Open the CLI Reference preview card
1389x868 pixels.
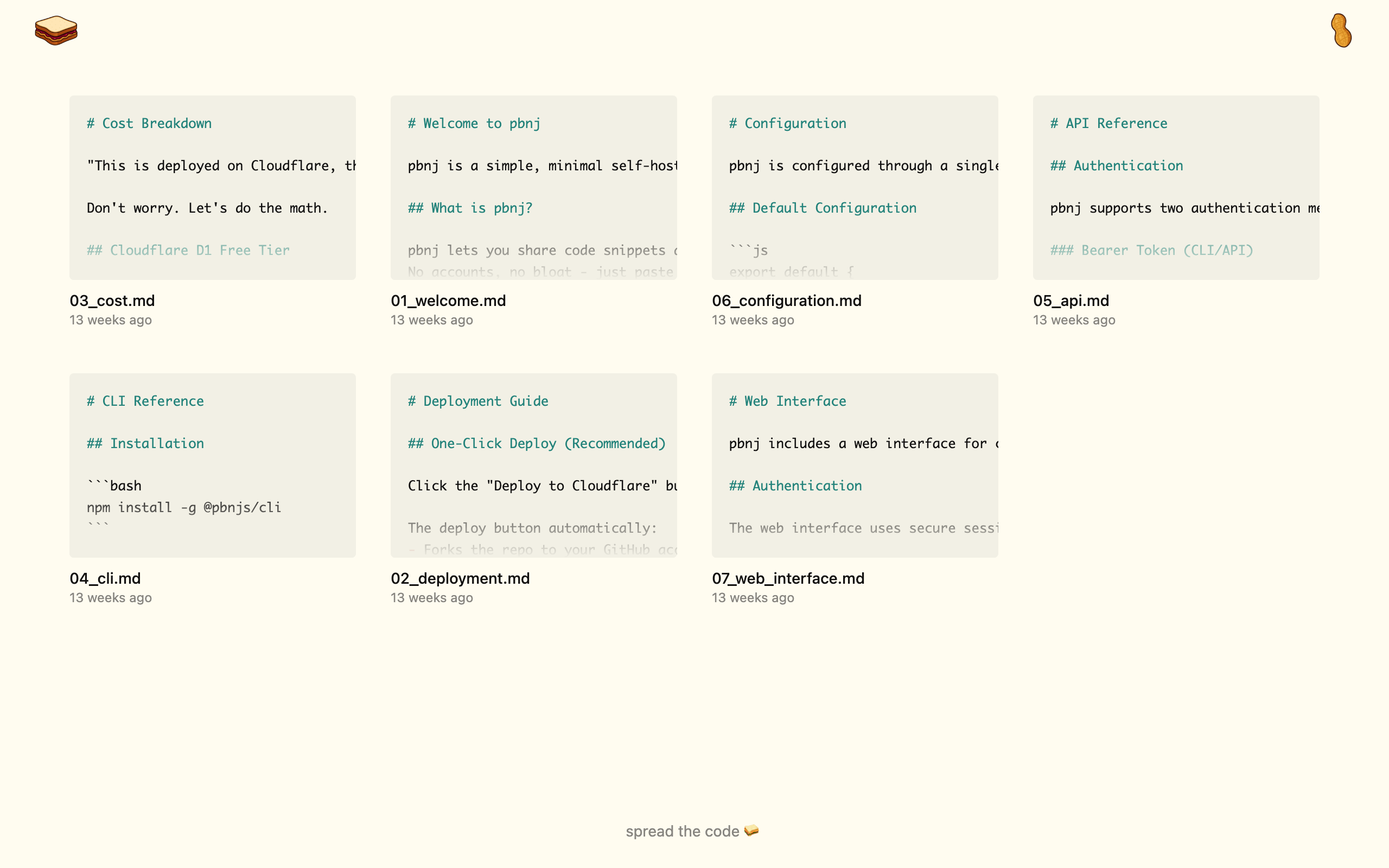tap(212, 465)
